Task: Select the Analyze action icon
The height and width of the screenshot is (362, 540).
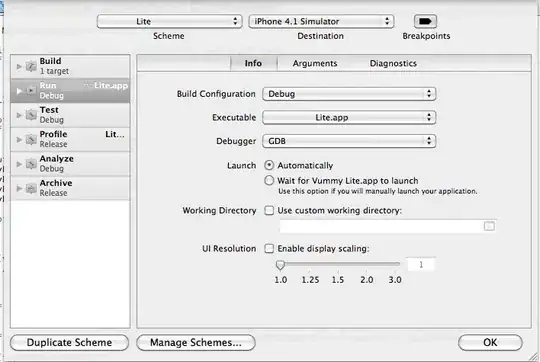Action: tap(31, 164)
